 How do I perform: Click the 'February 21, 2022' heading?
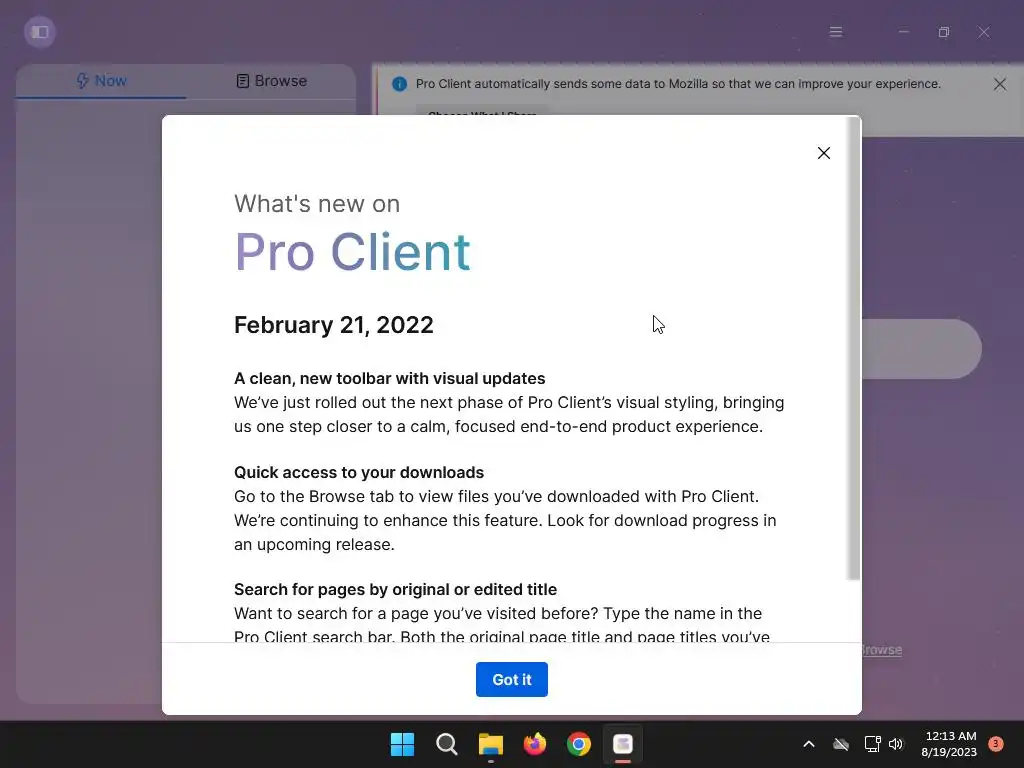click(334, 325)
